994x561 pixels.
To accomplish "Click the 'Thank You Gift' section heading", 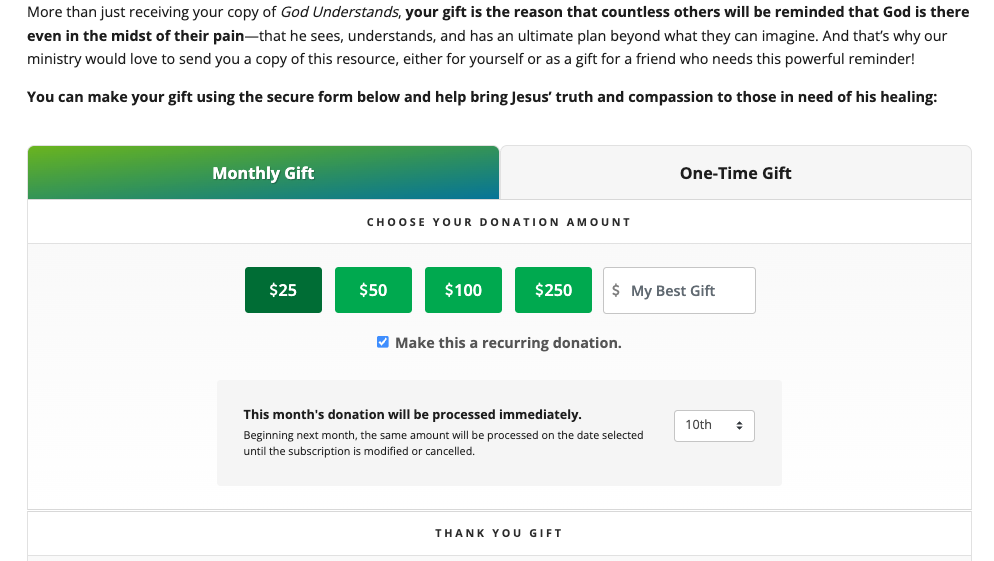I will [x=499, y=533].
